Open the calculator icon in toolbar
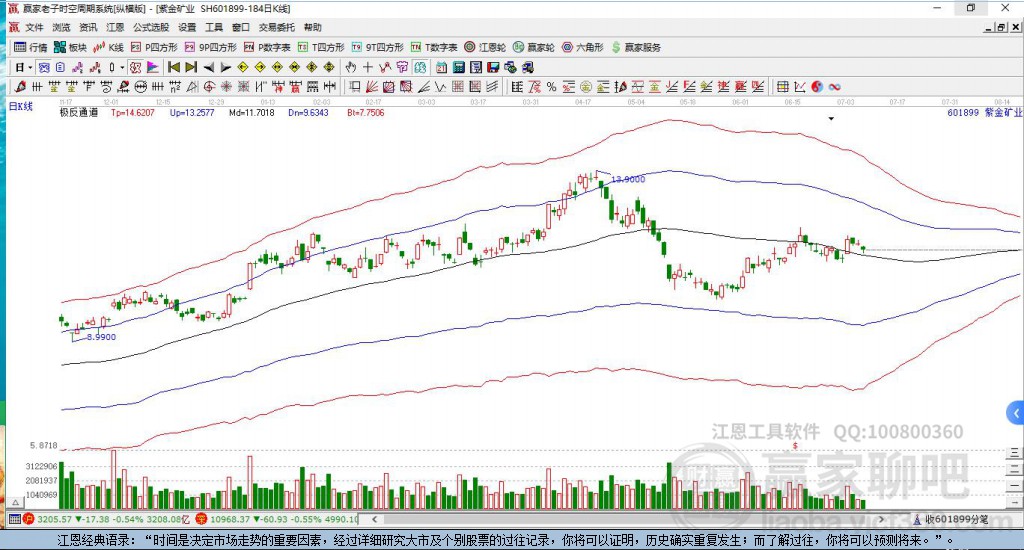 459,67
